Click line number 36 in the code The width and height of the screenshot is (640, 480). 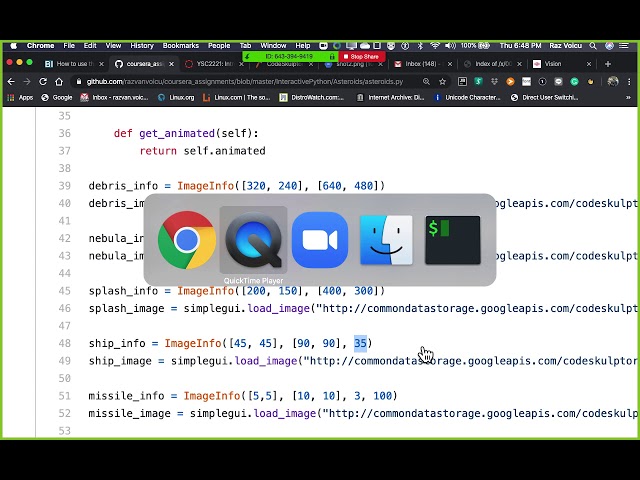(64, 133)
